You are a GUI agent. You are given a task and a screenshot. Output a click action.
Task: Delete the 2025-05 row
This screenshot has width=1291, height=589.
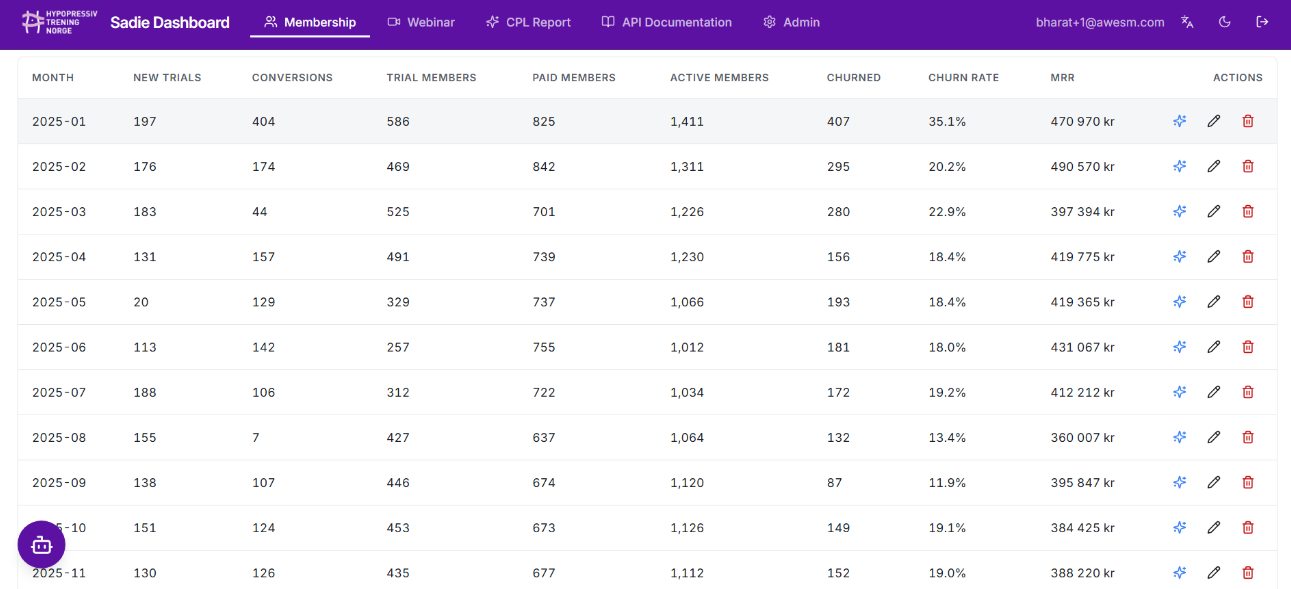pyautogui.click(x=1248, y=301)
